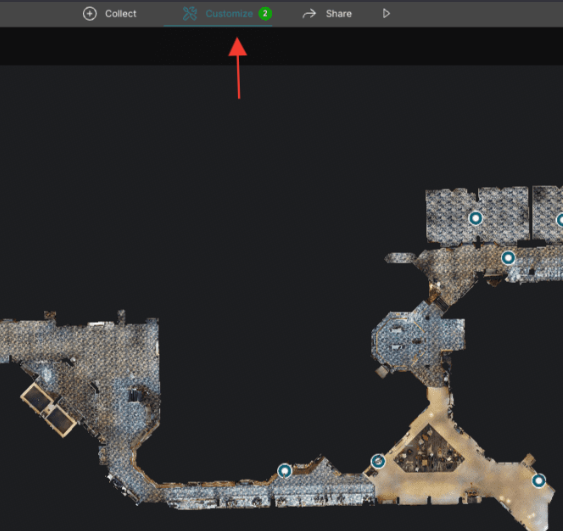Click the Collect plus-circle icon

tap(90, 14)
